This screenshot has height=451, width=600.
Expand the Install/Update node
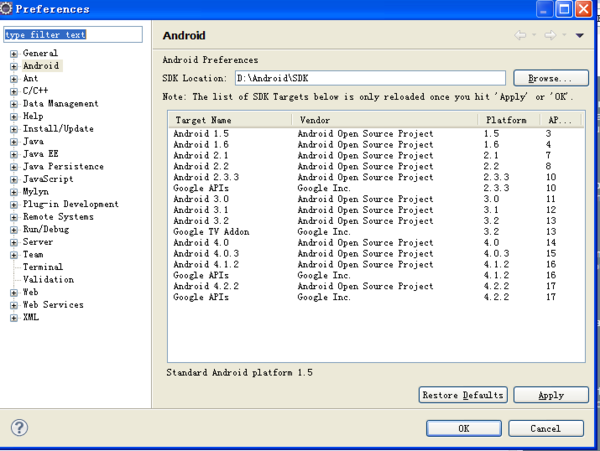14,129
